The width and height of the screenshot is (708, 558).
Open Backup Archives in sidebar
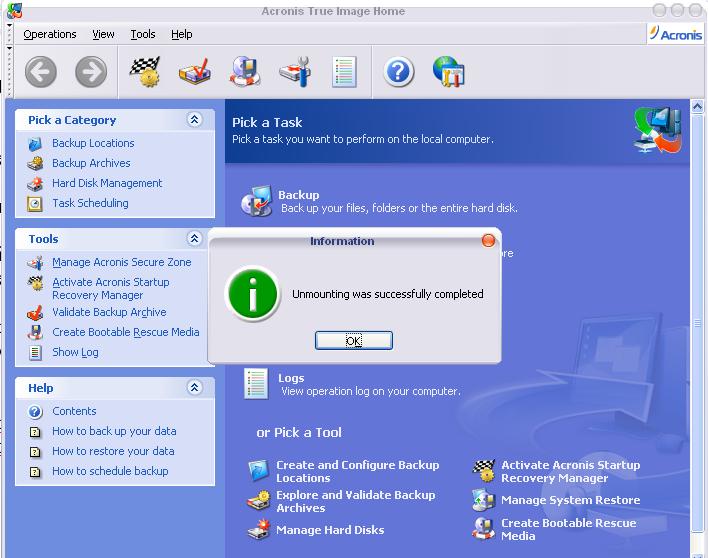point(91,163)
